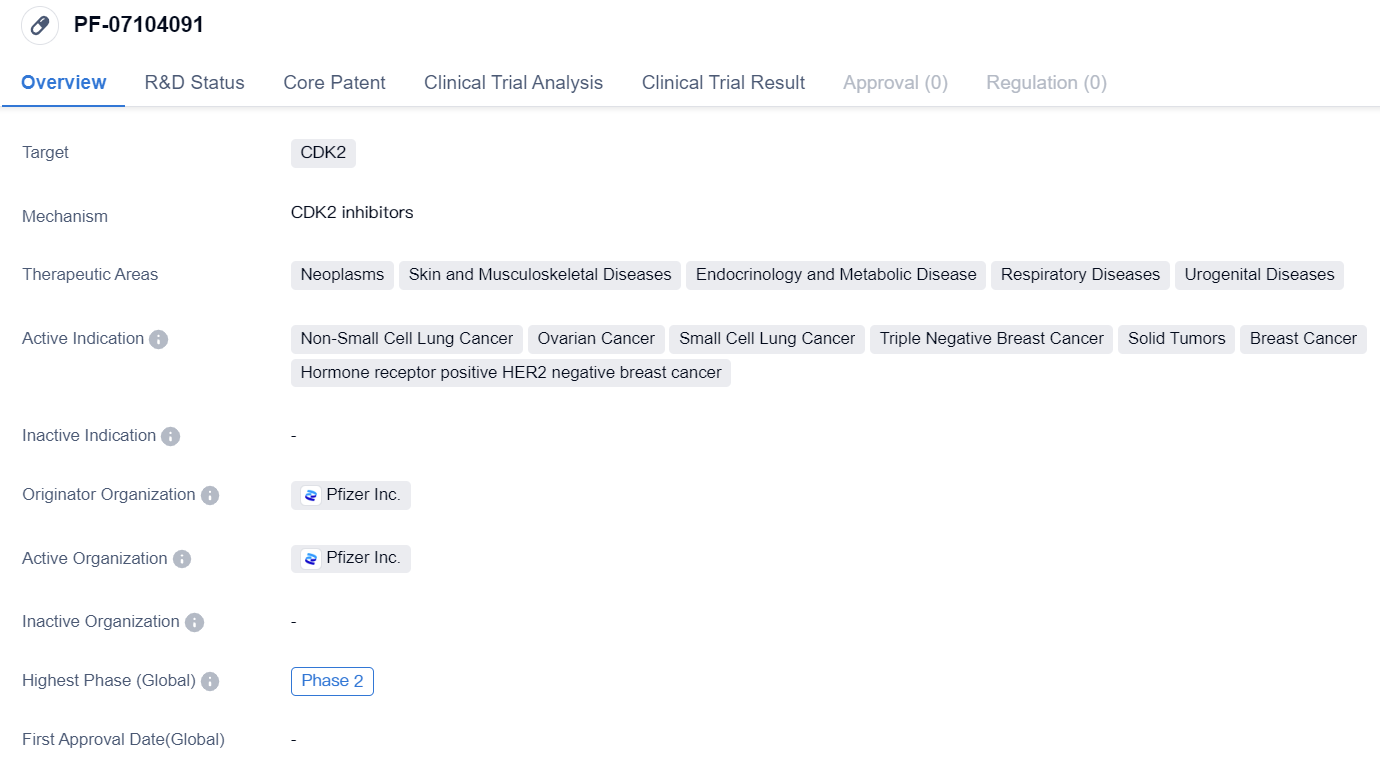Open the Core Patent tab
This screenshot has width=1380, height=780.
334,83
